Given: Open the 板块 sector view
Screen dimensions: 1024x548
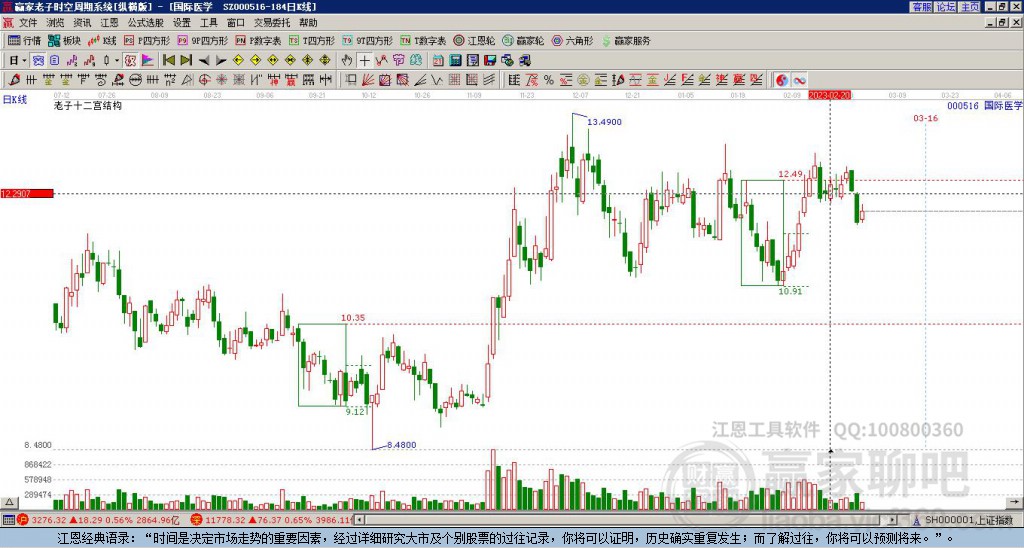Looking at the screenshot, I should pyautogui.click(x=65, y=40).
